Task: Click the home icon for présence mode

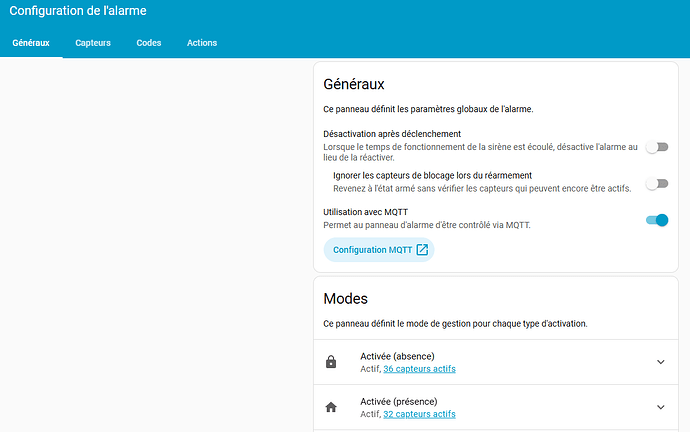Action: pos(331,407)
